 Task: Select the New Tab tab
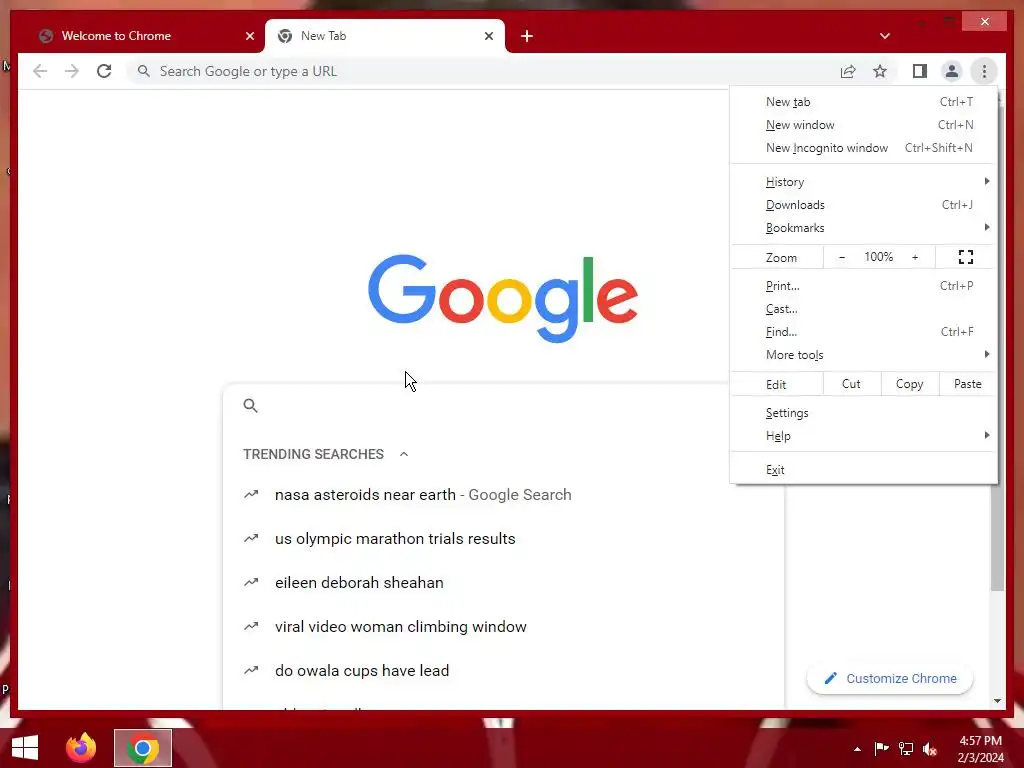(x=385, y=37)
